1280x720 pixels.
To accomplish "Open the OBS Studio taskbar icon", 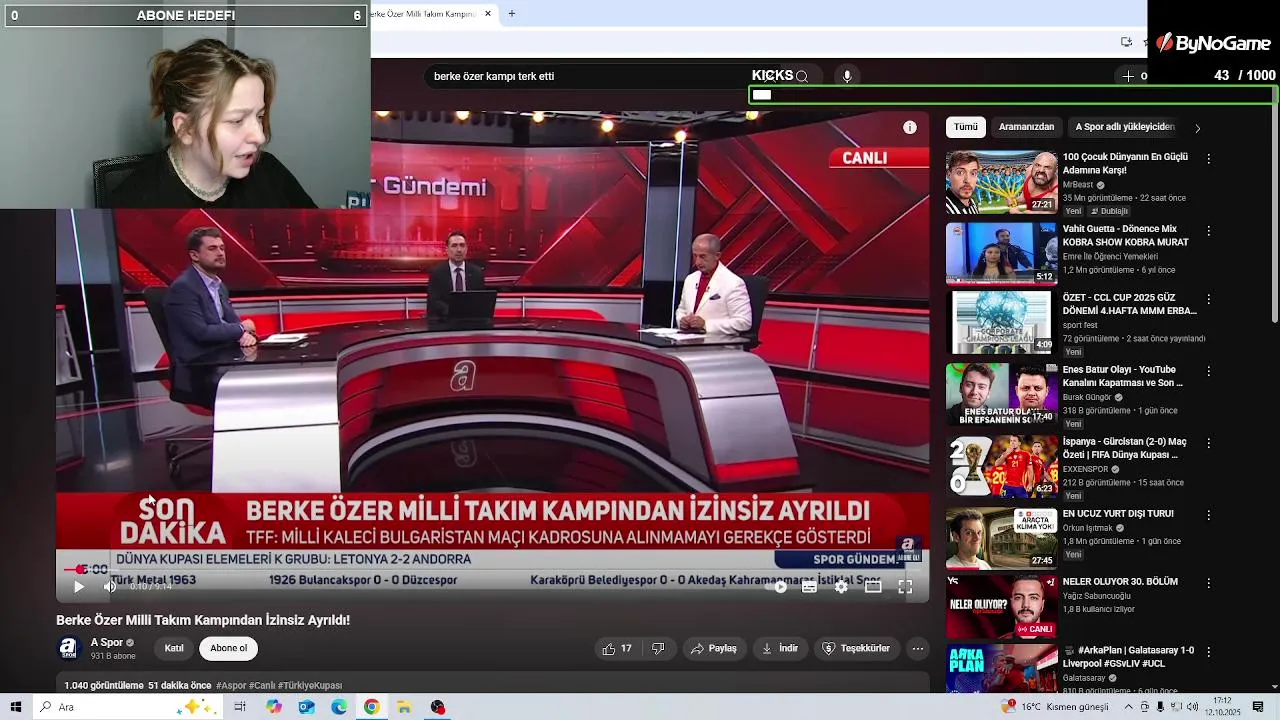I will point(437,707).
